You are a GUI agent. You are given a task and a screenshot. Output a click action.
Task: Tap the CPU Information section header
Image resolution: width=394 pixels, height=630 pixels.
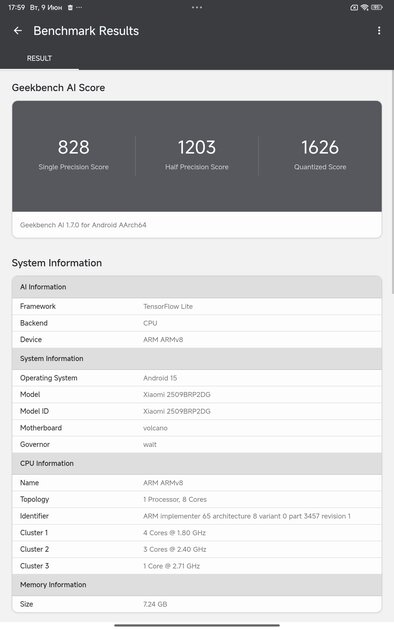(197, 463)
